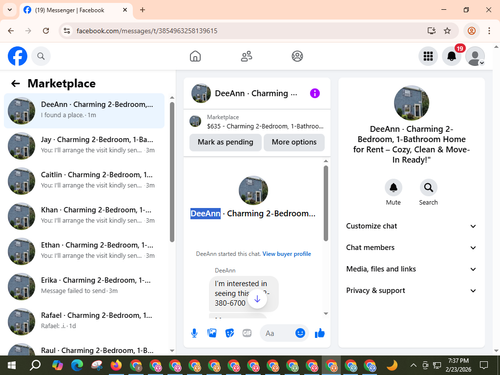Open Copilot from the taskbar
Screen dimensions: 500x375
click(57, 365)
